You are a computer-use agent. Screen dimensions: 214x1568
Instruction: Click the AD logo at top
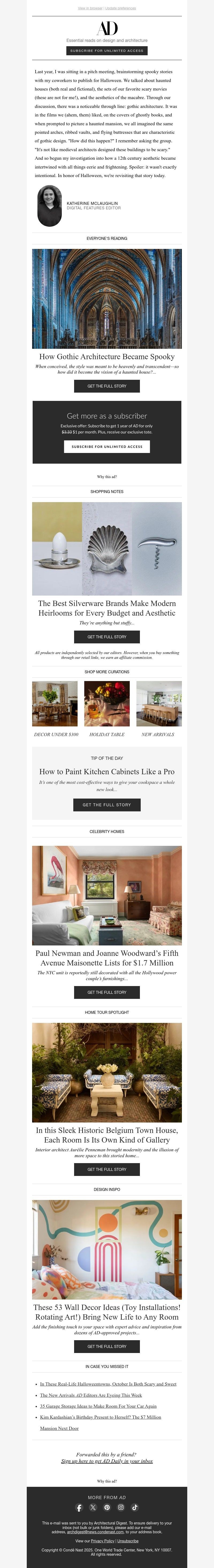click(x=107, y=28)
